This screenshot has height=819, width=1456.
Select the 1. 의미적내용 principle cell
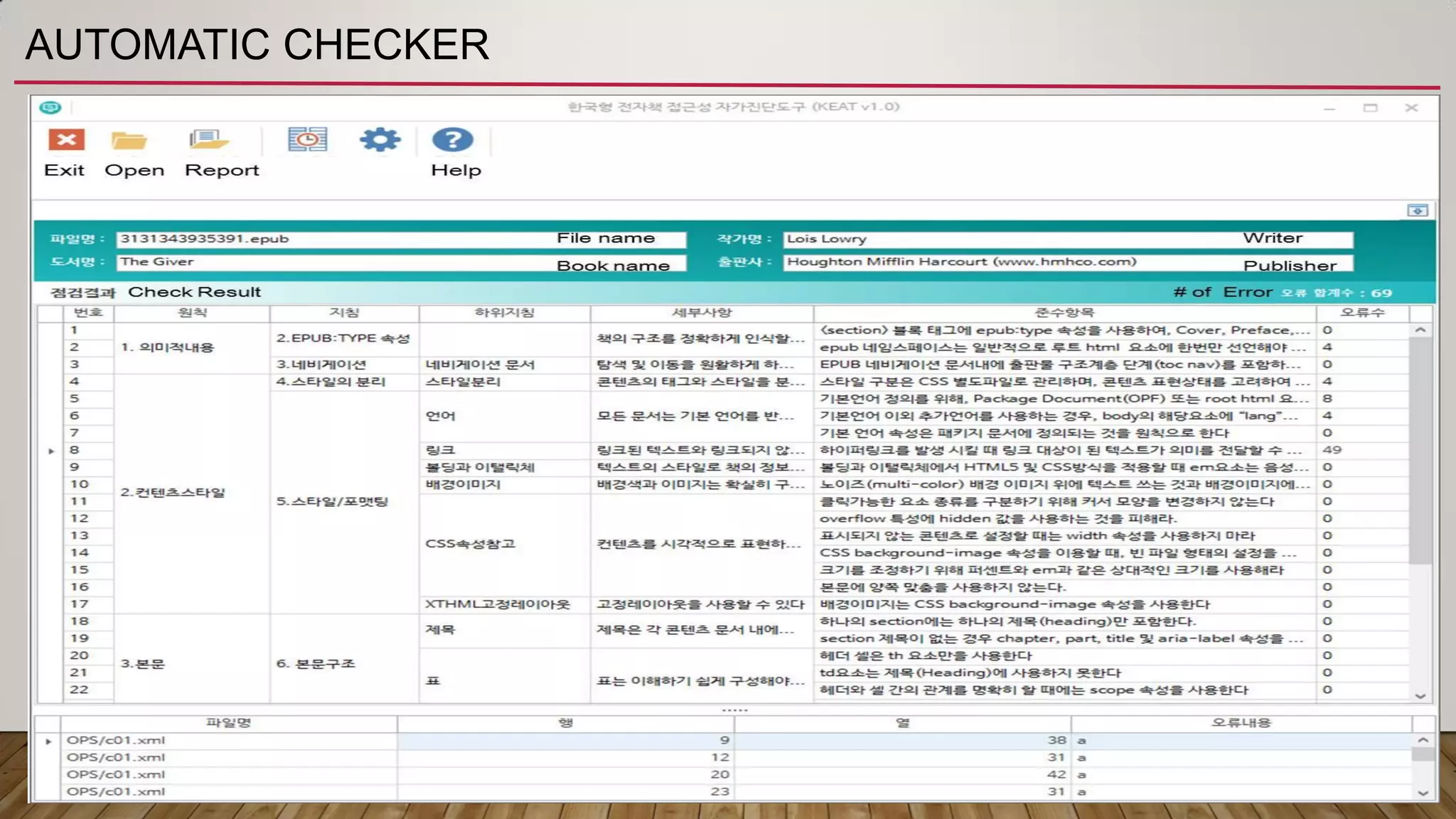pyautogui.click(x=192, y=348)
